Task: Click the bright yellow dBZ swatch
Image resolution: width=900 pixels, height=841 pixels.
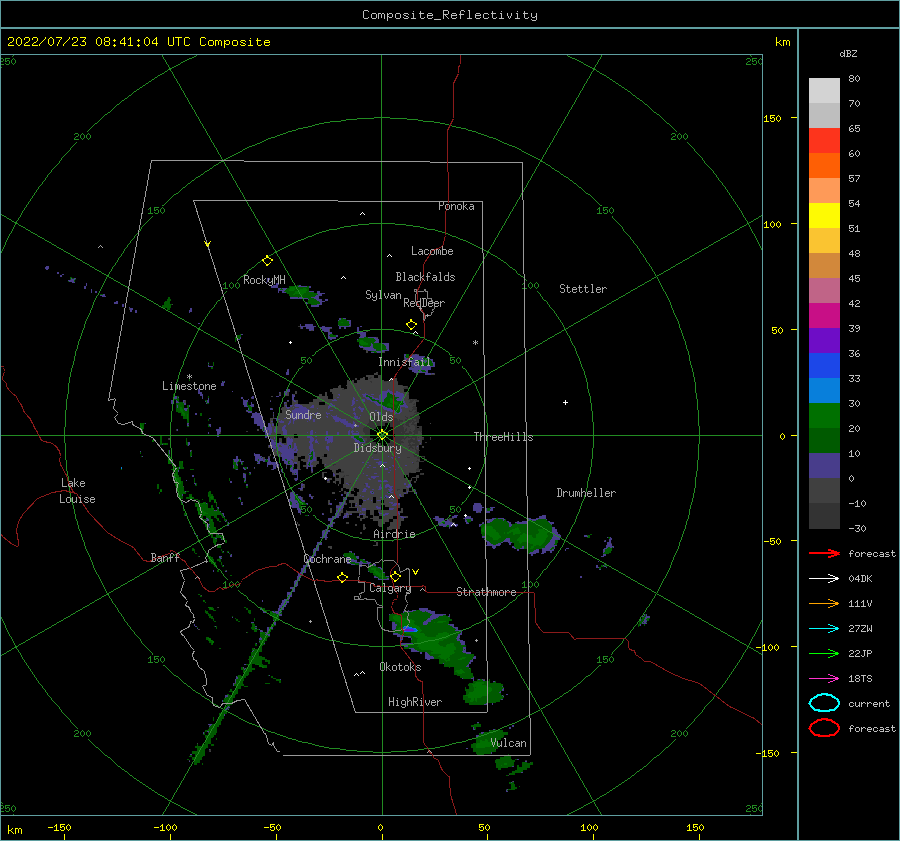Action: click(824, 216)
